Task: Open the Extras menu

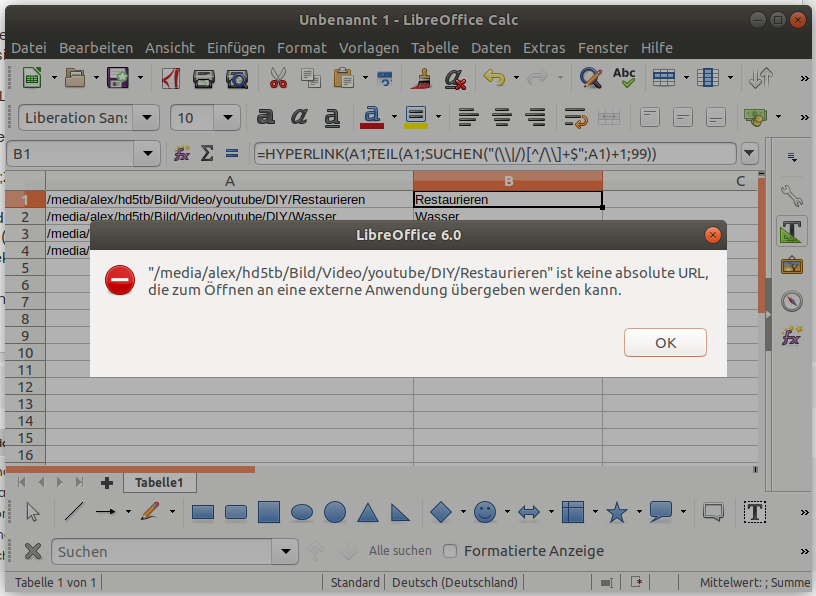Action: (x=544, y=48)
